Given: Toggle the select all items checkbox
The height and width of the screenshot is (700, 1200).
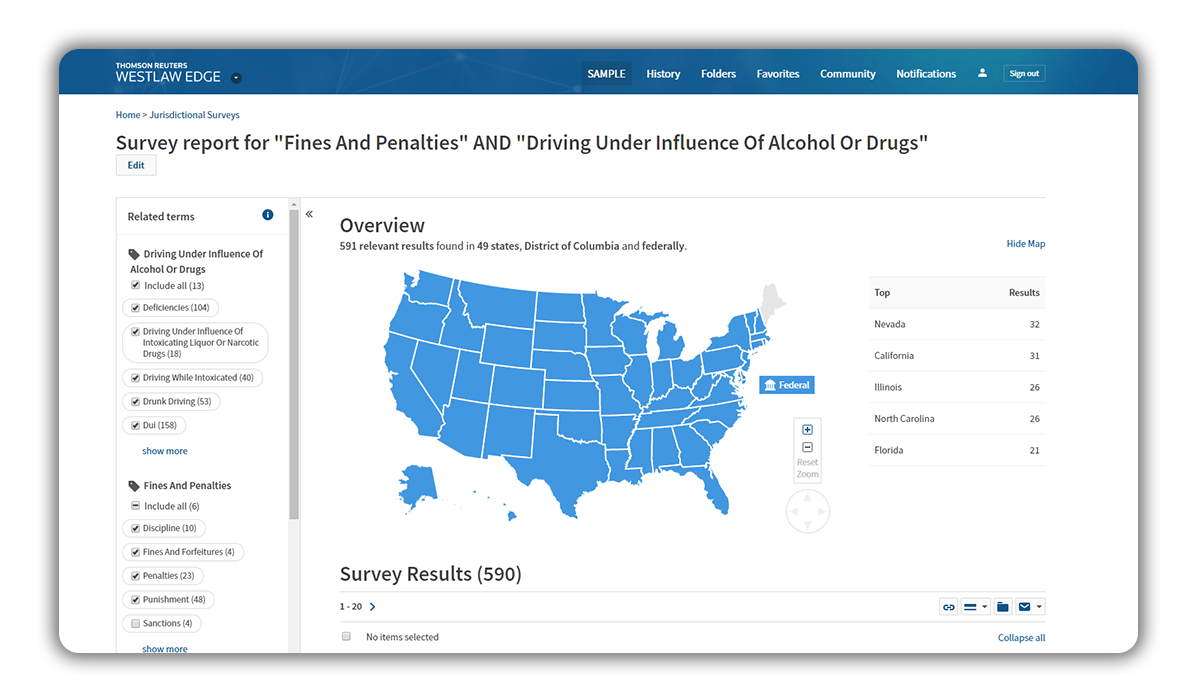Looking at the screenshot, I should tap(346, 636).
